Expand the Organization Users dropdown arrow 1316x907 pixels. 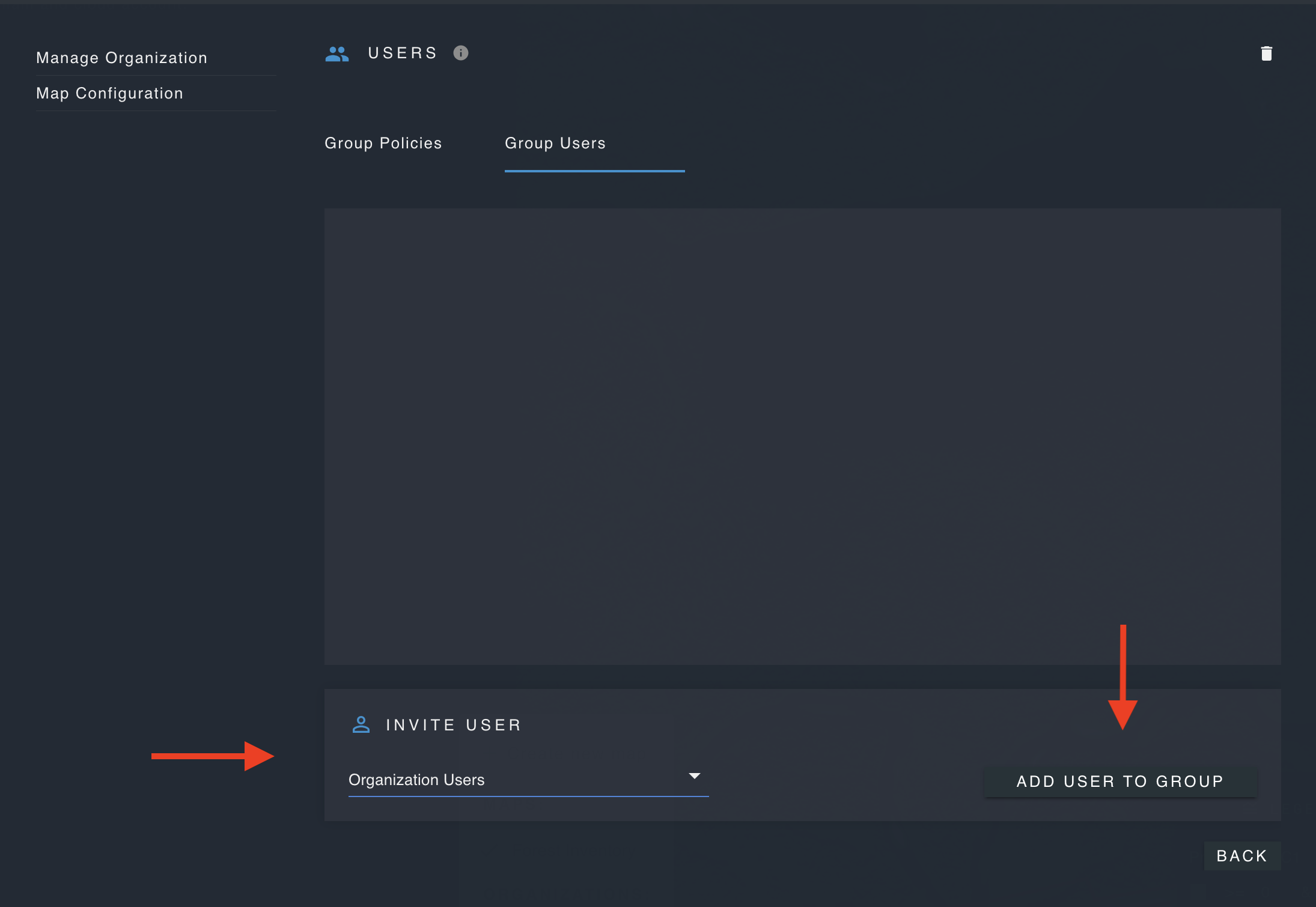pos(695,776)
